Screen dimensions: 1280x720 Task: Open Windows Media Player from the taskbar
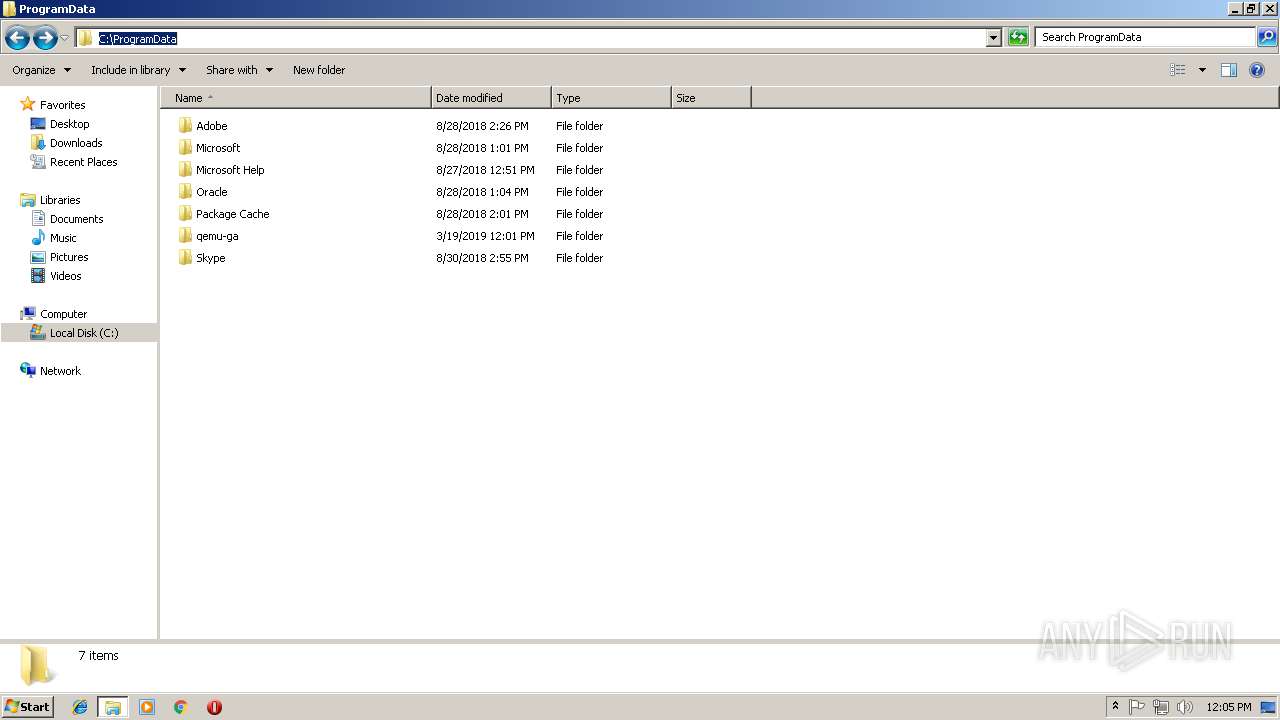coord(147,707)
